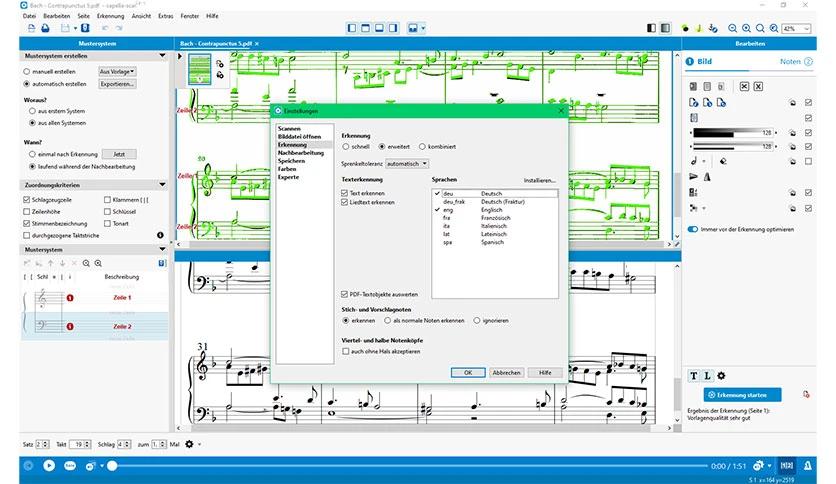Collapse the Zuordnungskriterien section
Screen dimensions: 836x484
tap(162, 185)
